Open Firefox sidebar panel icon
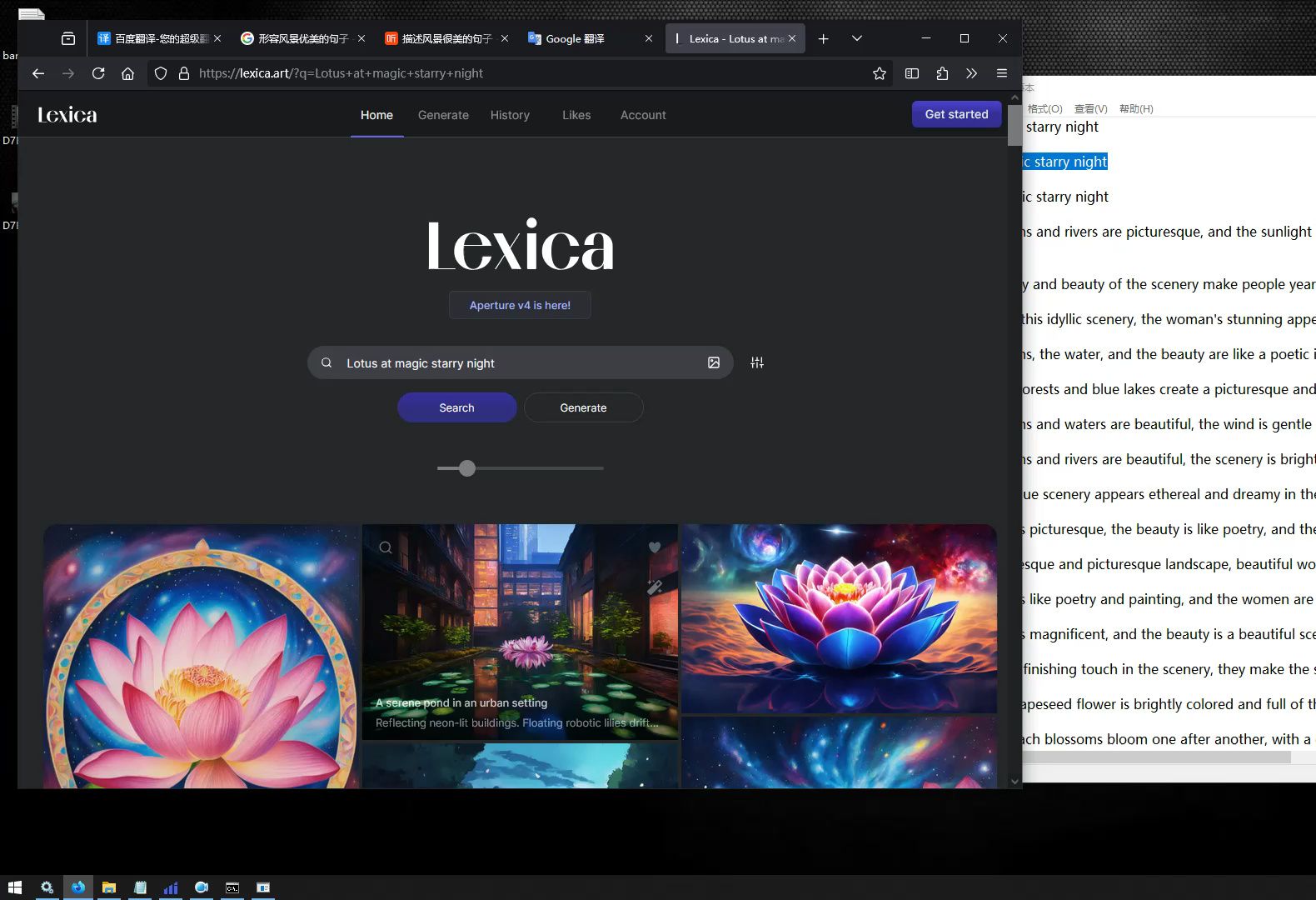 pos(912,73)
